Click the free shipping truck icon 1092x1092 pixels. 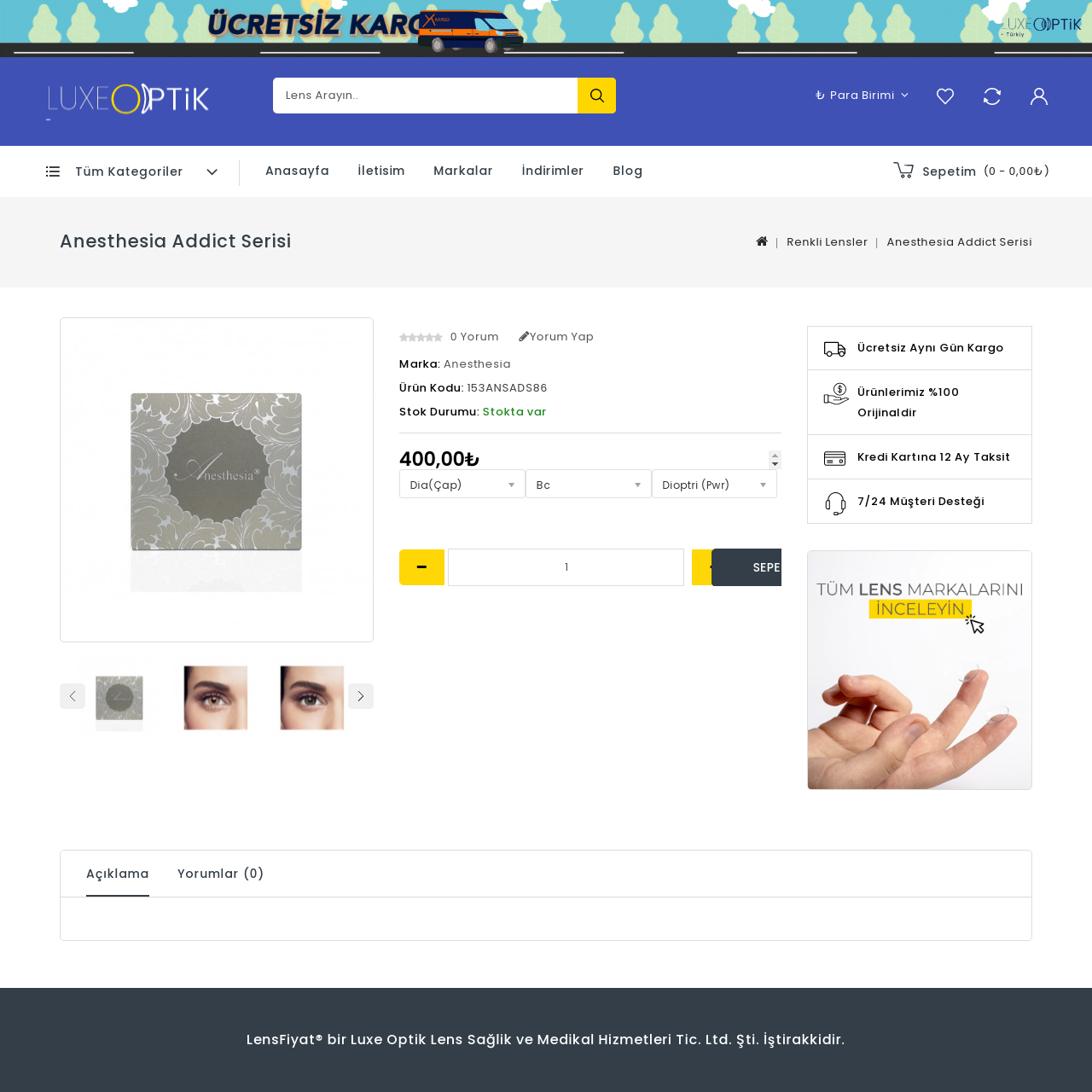point(835,348)
